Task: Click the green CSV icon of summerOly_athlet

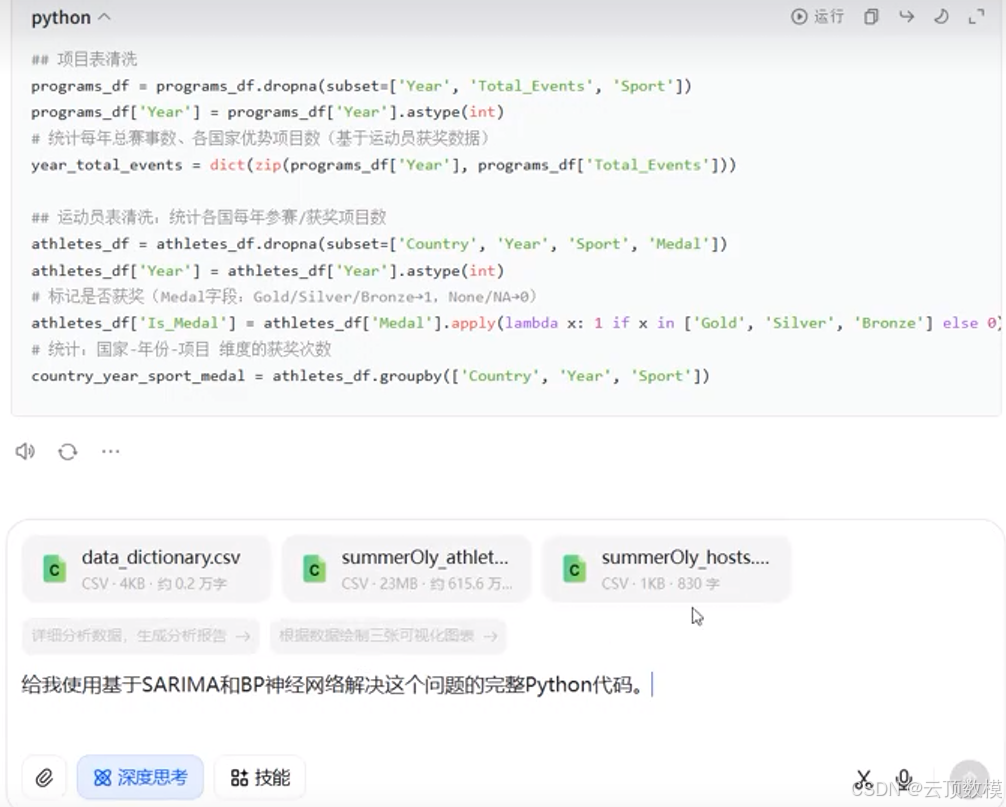Action: [x=314, y=569]
